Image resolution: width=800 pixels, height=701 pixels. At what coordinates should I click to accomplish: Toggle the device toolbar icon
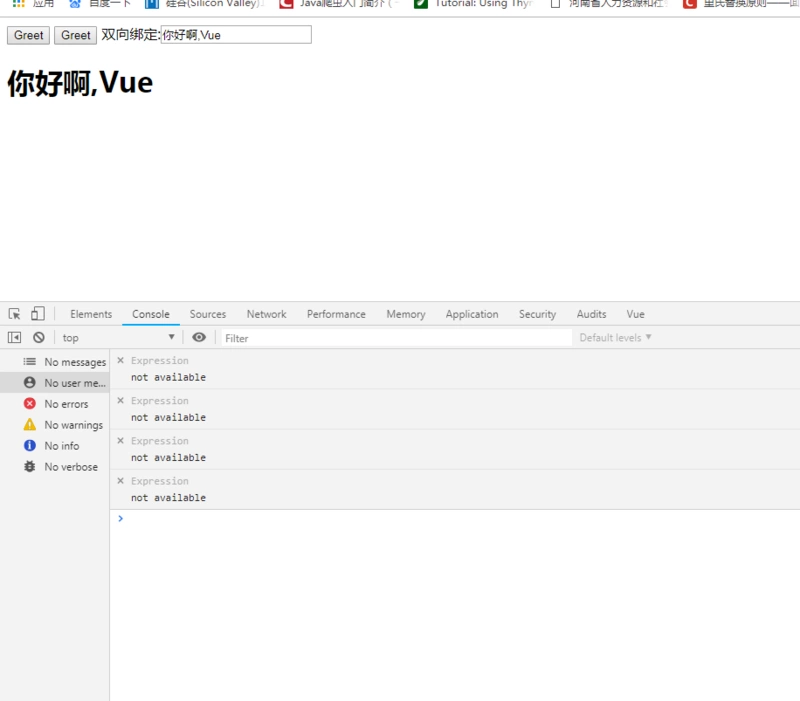(x=37, y=314)
